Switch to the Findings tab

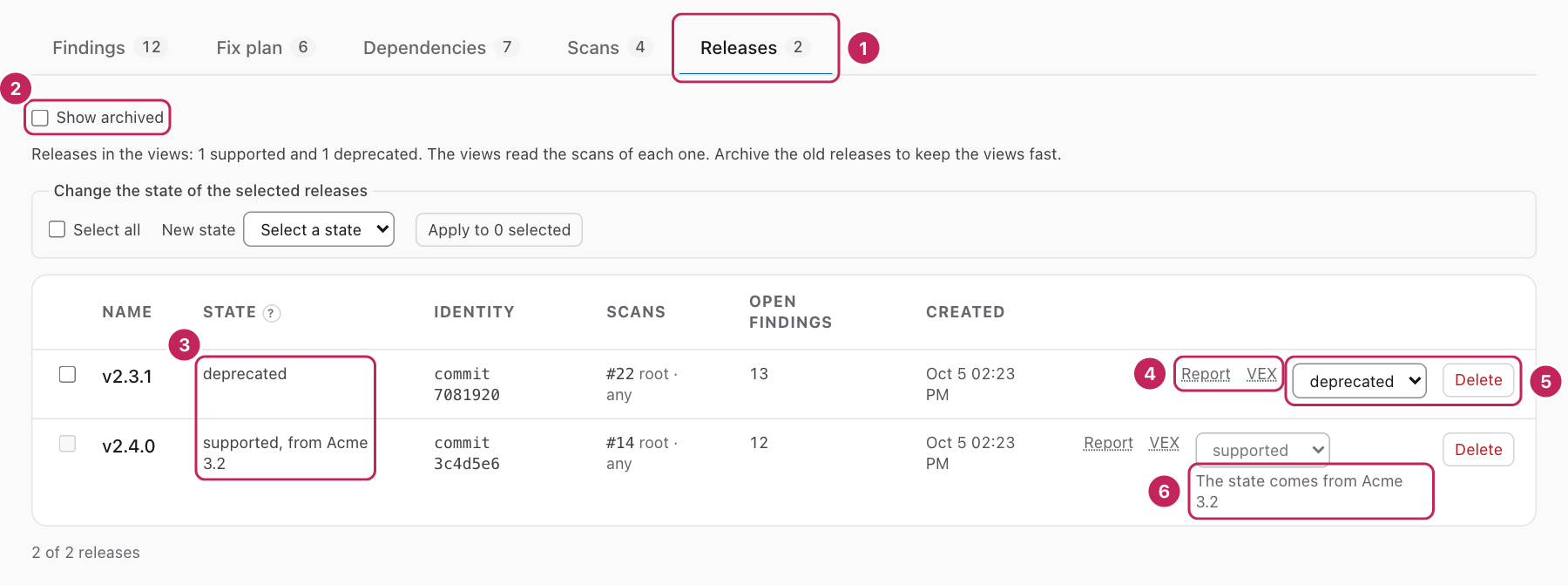click(108, 47)
